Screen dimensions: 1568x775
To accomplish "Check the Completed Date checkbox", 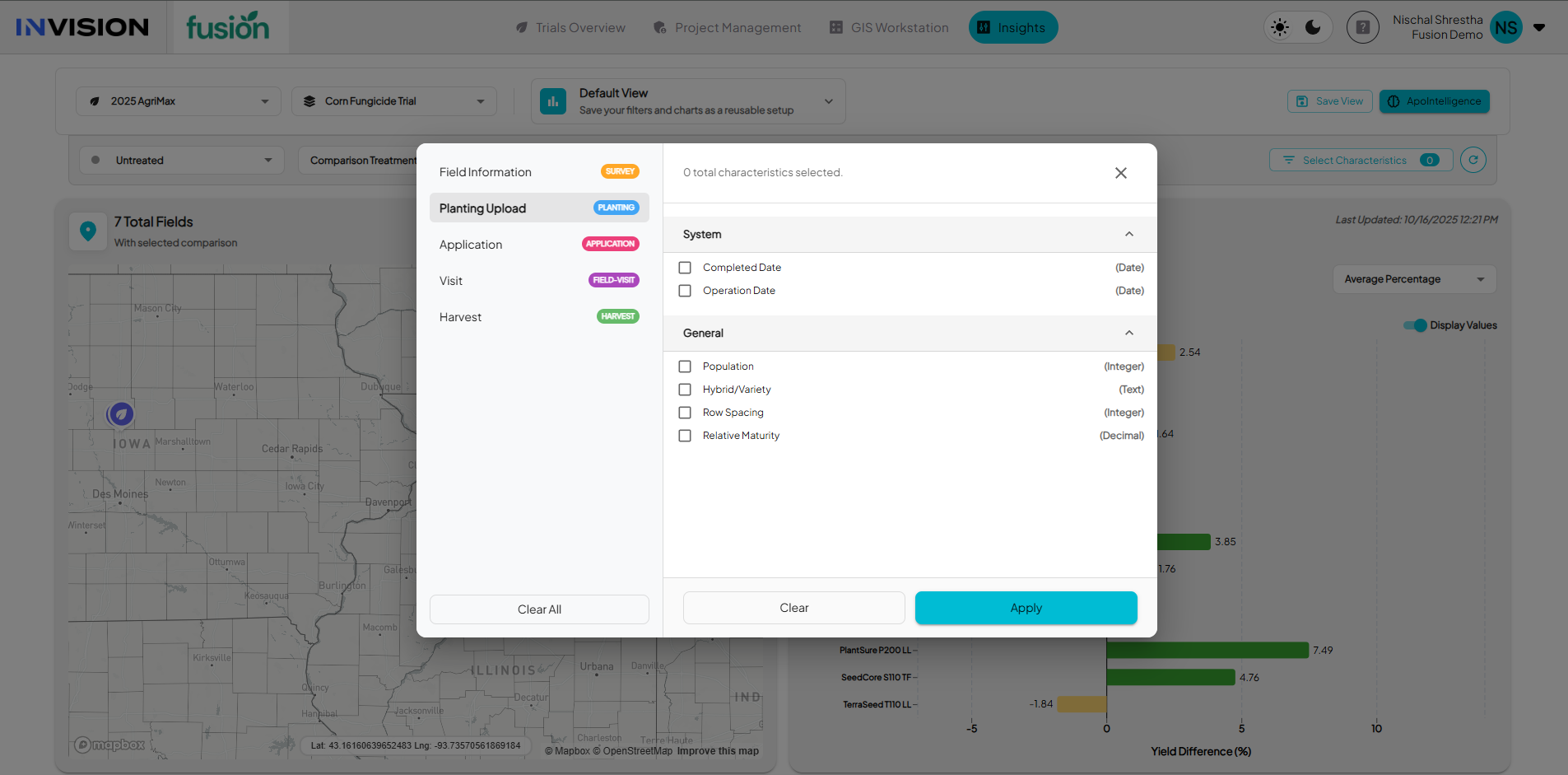I will pyautogui.click(x=685, y=268).
